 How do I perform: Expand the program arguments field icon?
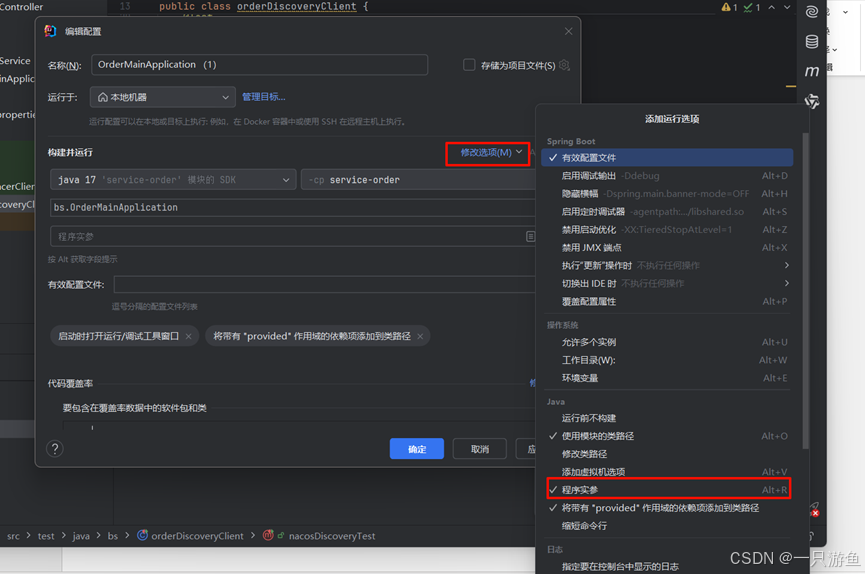pyautogui.click(x=530, y=236)
